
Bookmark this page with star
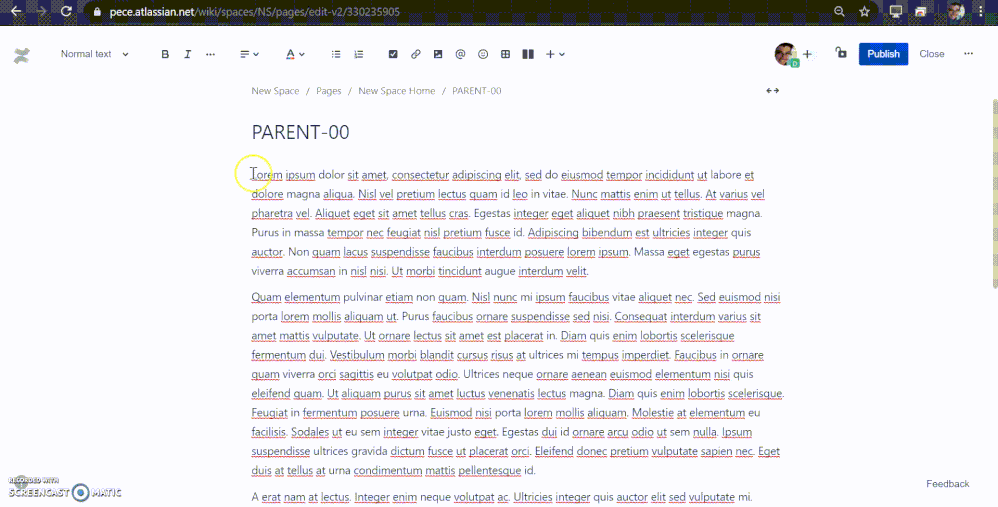point(864,11)
